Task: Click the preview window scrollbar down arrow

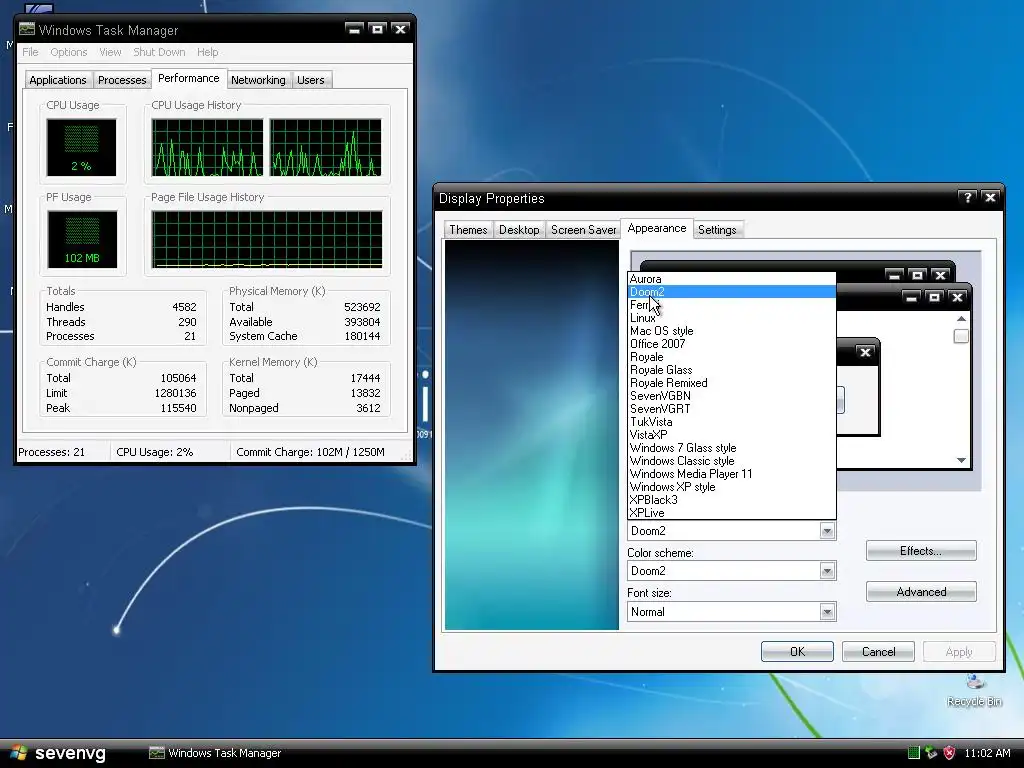Action: click(x=961, y=460)
